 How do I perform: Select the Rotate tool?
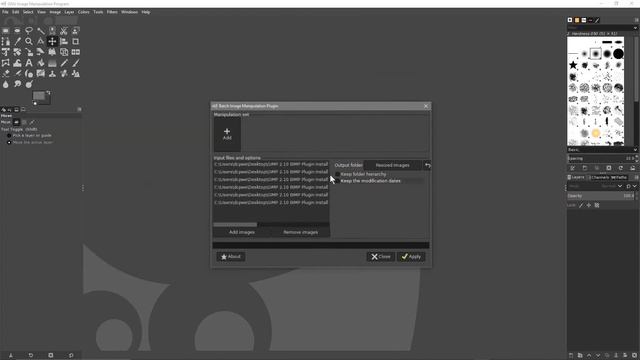click(17, 52)
